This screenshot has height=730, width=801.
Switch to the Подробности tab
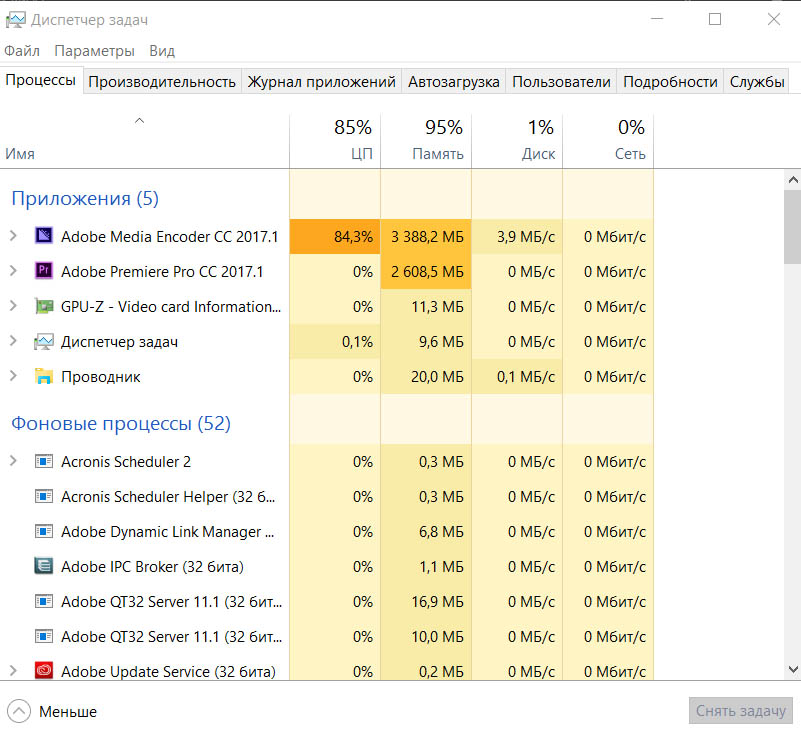click(670, 82)
